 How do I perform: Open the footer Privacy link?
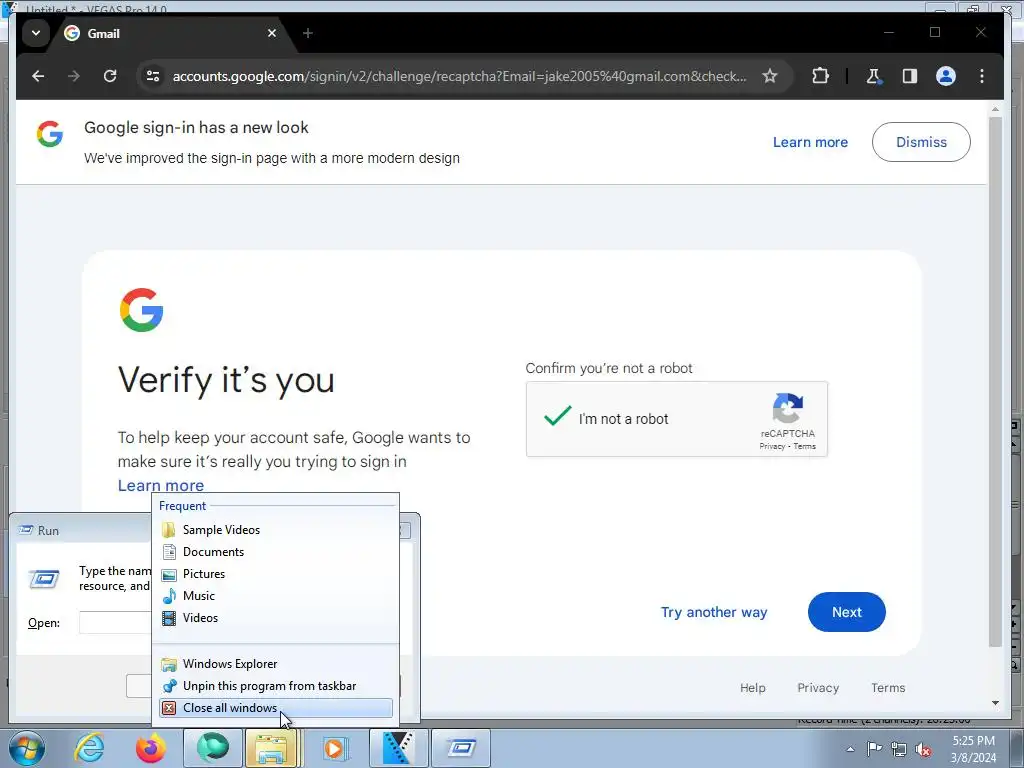pyautogui.click(x=818, y=688)
